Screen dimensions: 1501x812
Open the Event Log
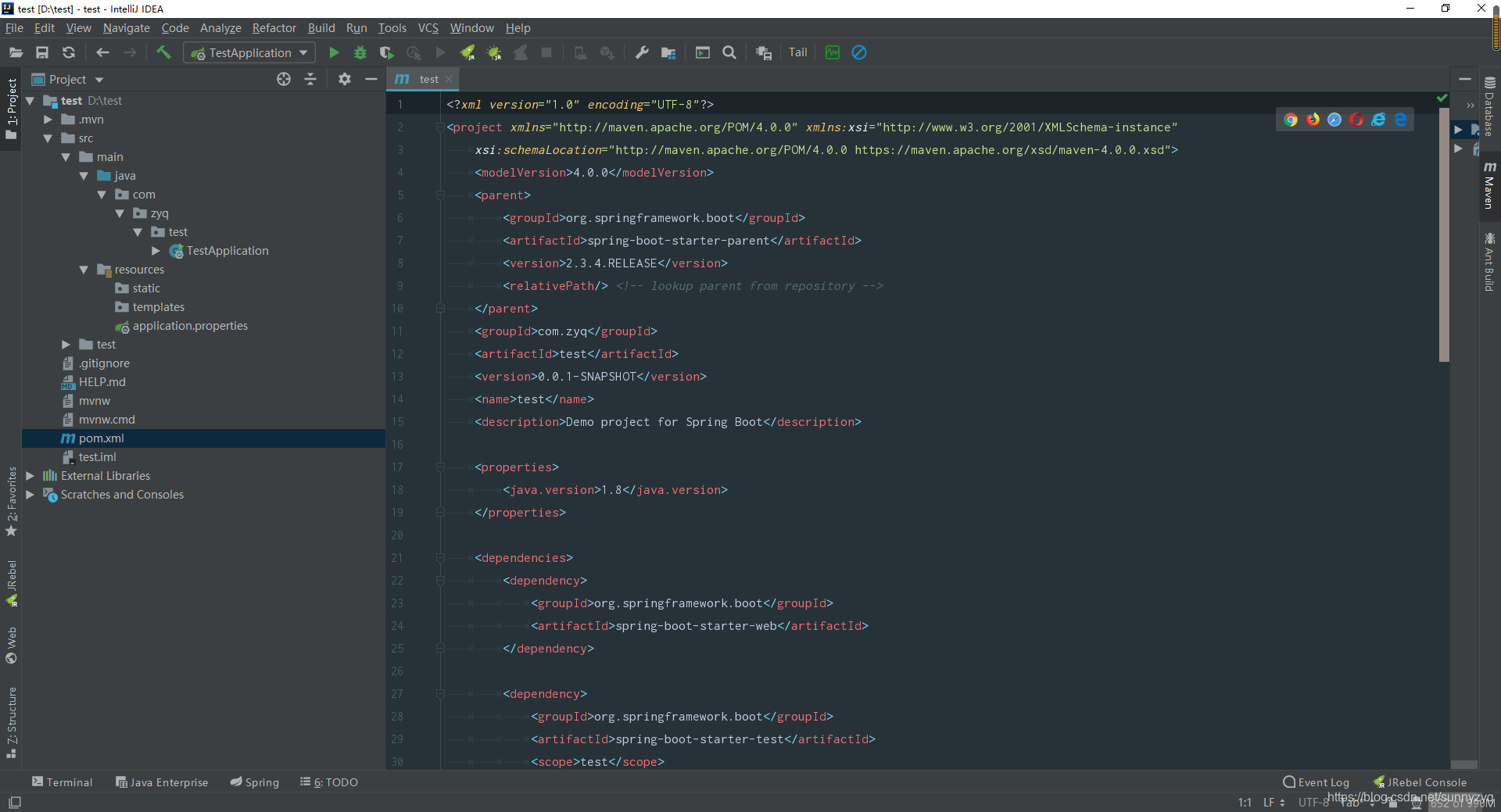[1317, 782]
